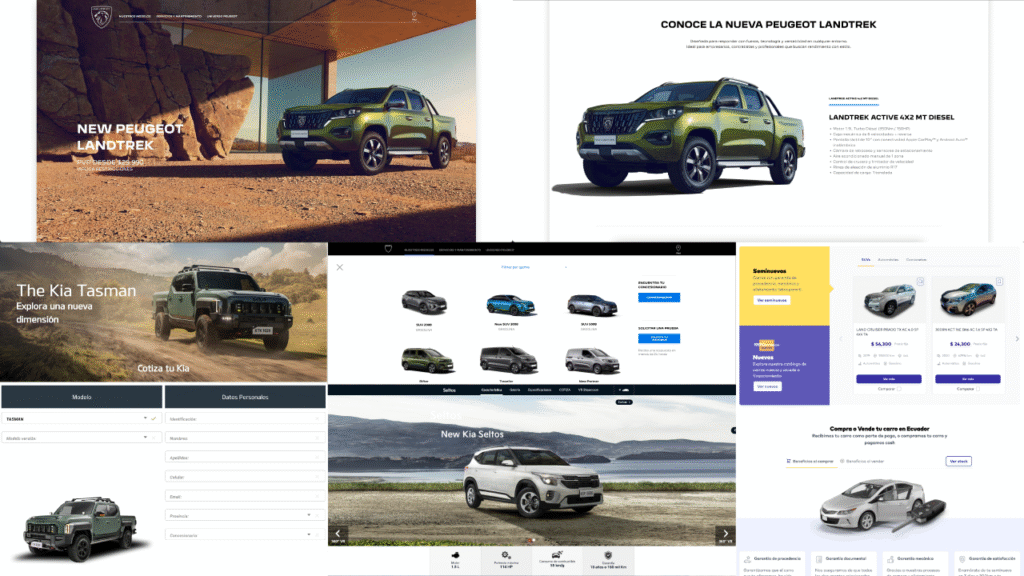The image size is (1024, 576).
Task: Select Camionetas tab in used car listing
Action: pos(916,260)
